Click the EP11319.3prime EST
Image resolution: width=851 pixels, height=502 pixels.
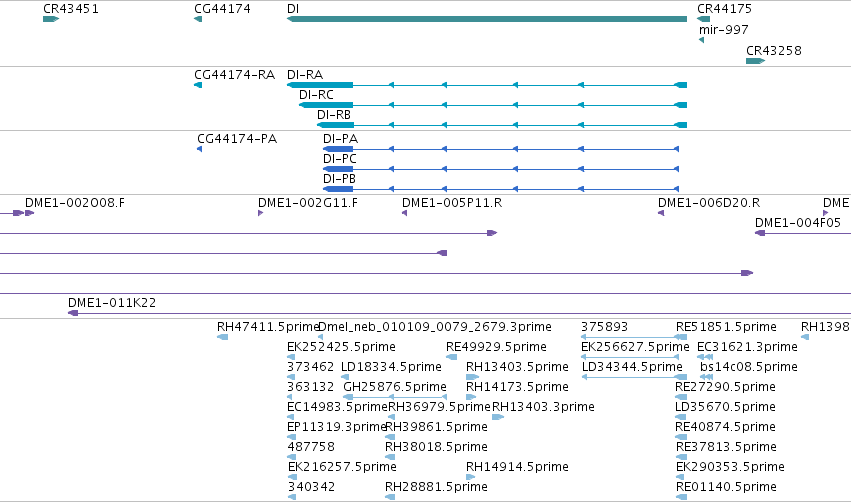pos(291,437)
